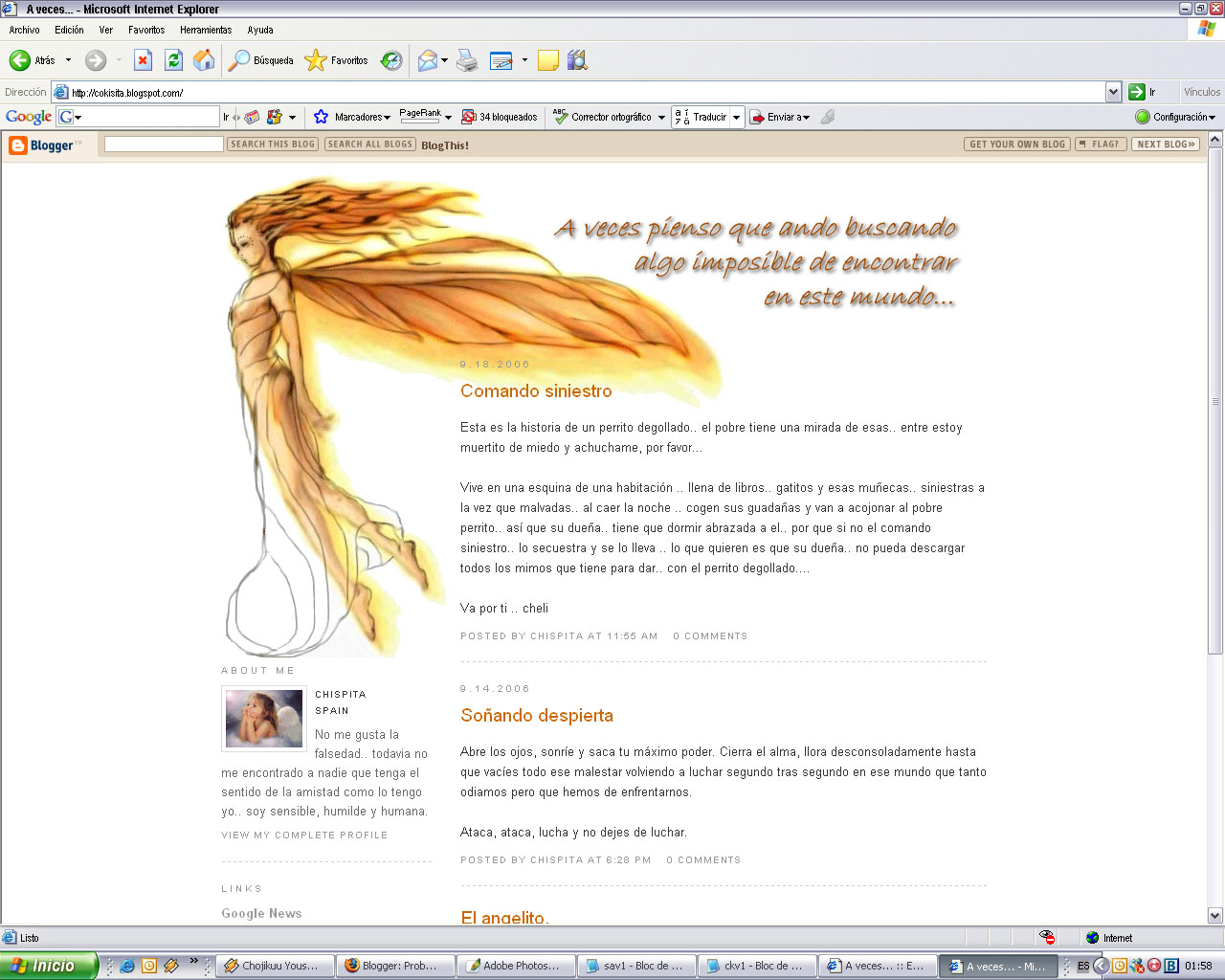Open the Soñando despierta post title
The width and height of the screenshot is (1225, 980).
[x=537, y=715]
